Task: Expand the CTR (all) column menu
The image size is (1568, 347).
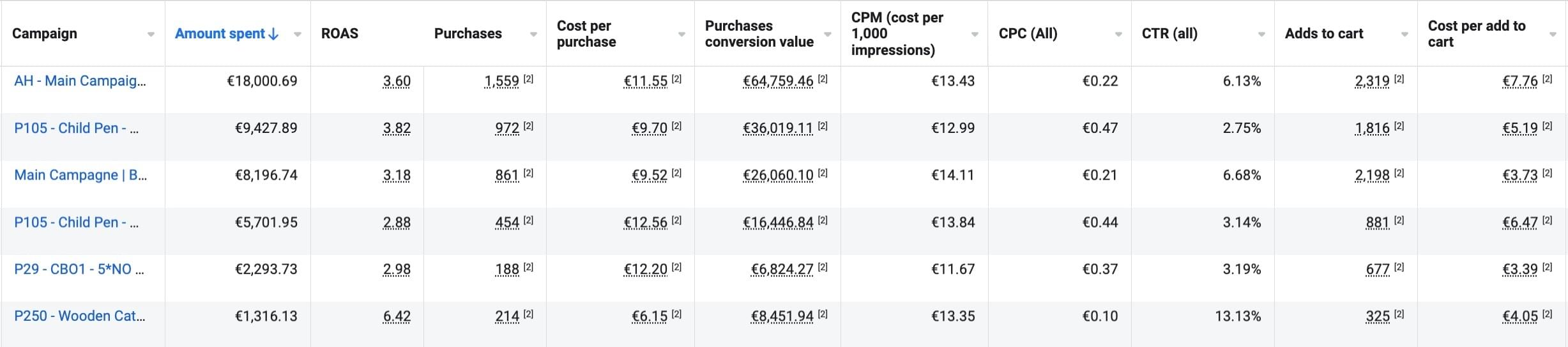Action: click(1261, 35)
